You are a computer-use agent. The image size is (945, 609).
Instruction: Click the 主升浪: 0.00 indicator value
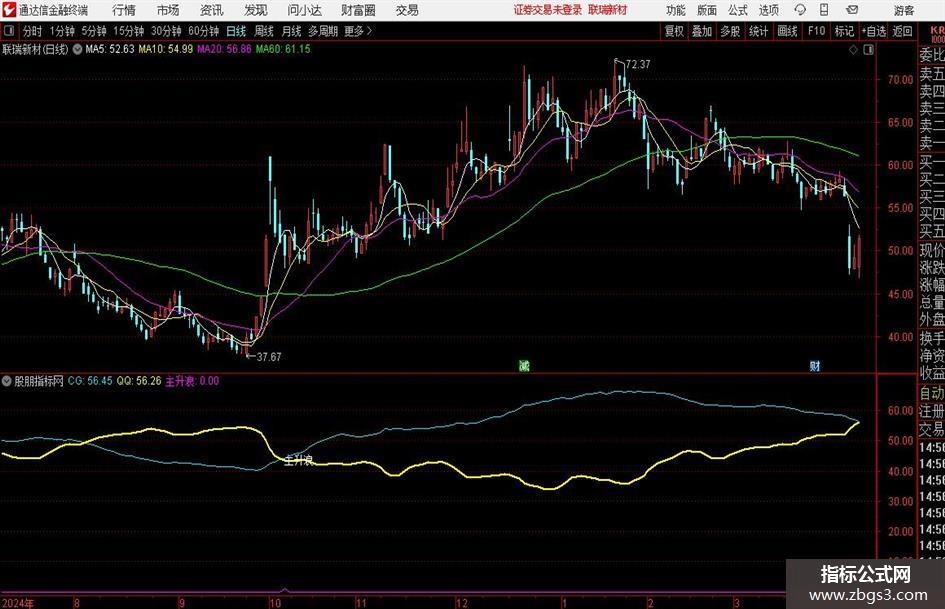click(x=192, y=381)
